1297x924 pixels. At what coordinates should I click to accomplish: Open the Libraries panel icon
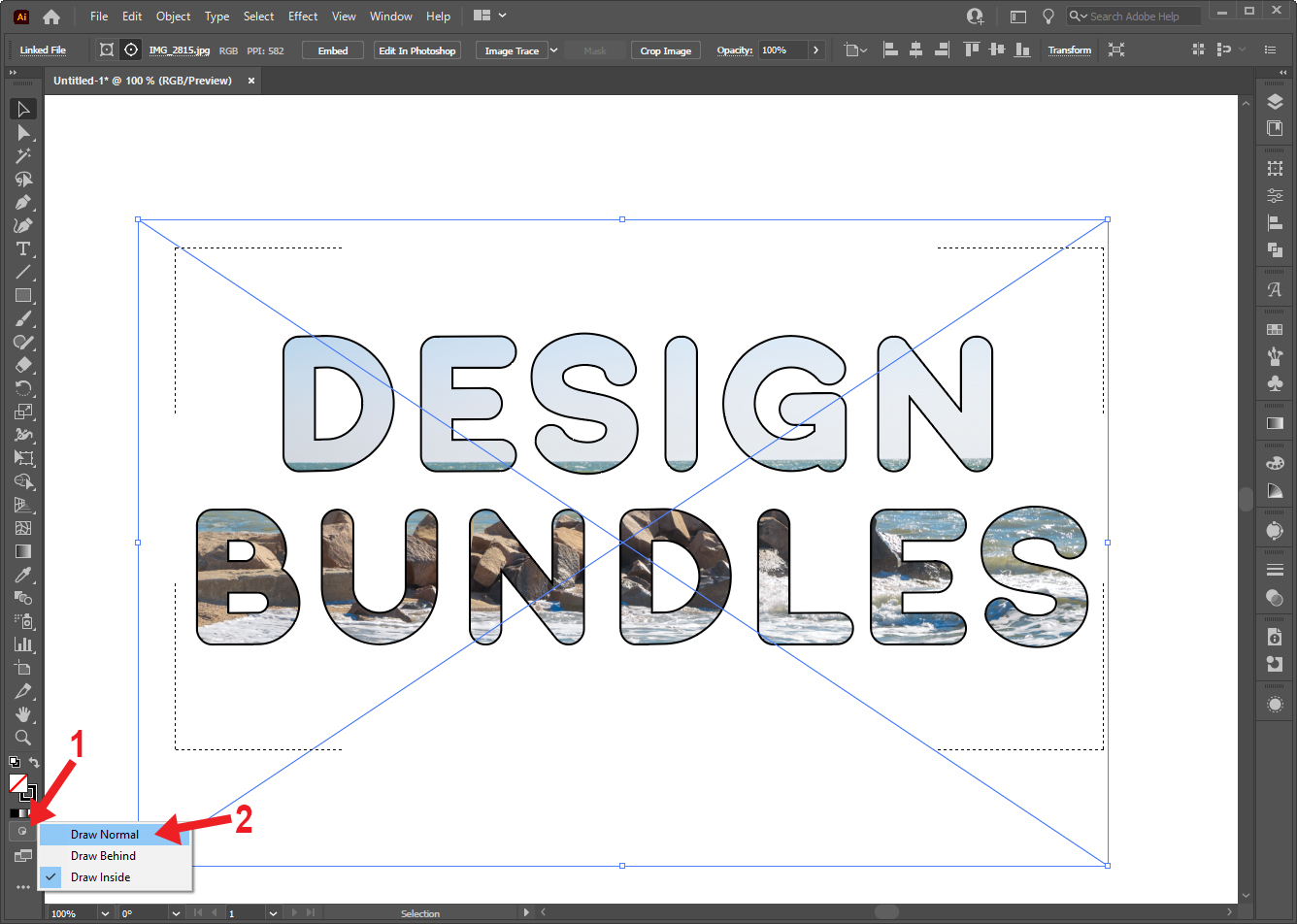point(1275,128)
